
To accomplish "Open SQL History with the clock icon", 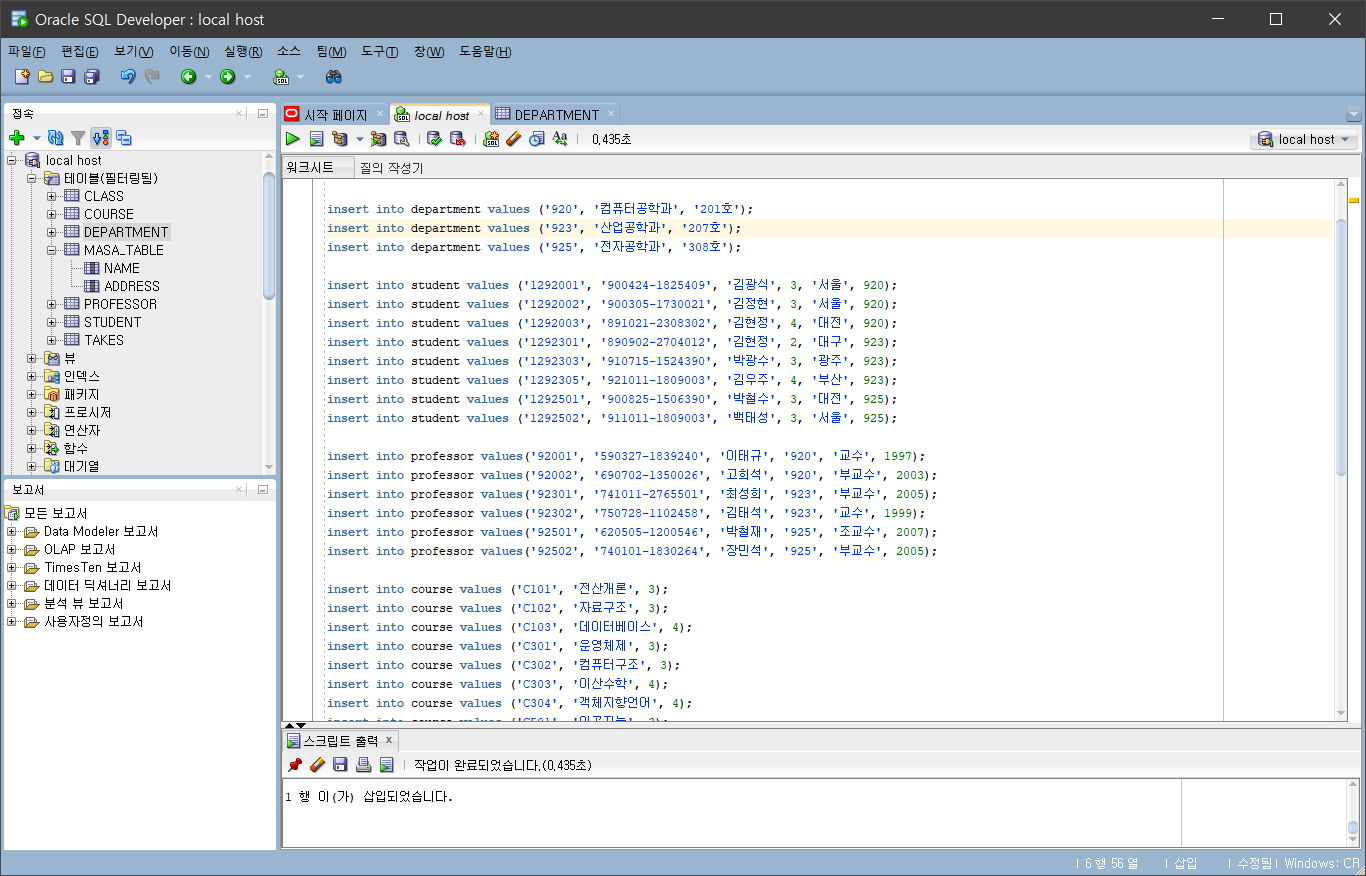I will [x=536, y=138].
